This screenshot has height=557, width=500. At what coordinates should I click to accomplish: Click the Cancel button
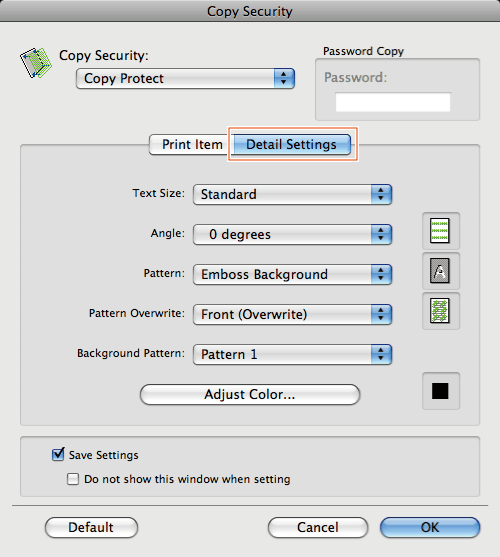(x=318, y=528)
